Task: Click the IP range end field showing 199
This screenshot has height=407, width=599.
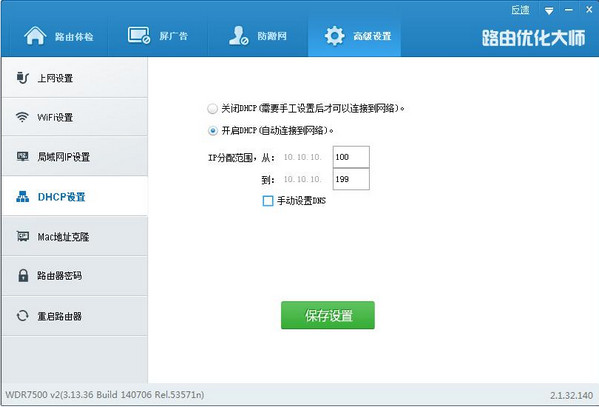Action: pyautogui.click(x=351, y=179)
